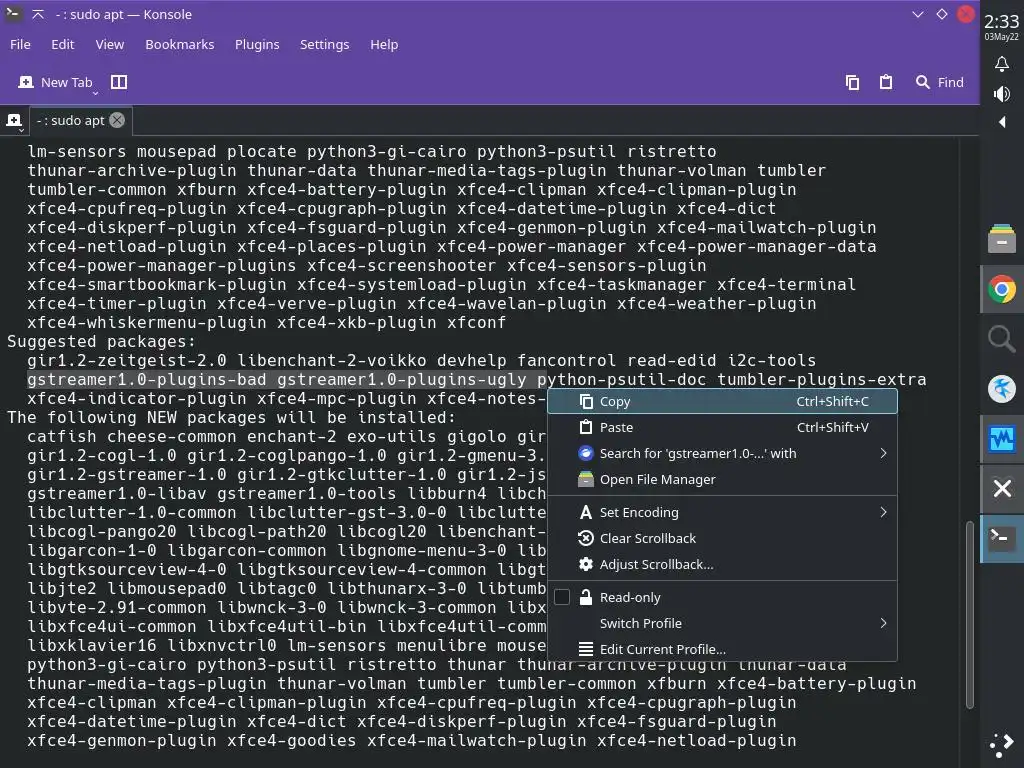This screenshot has width=1024, height=768.
Task: Click the Konsole terminal icon in the title bar
Action: [x=12, y=14]
